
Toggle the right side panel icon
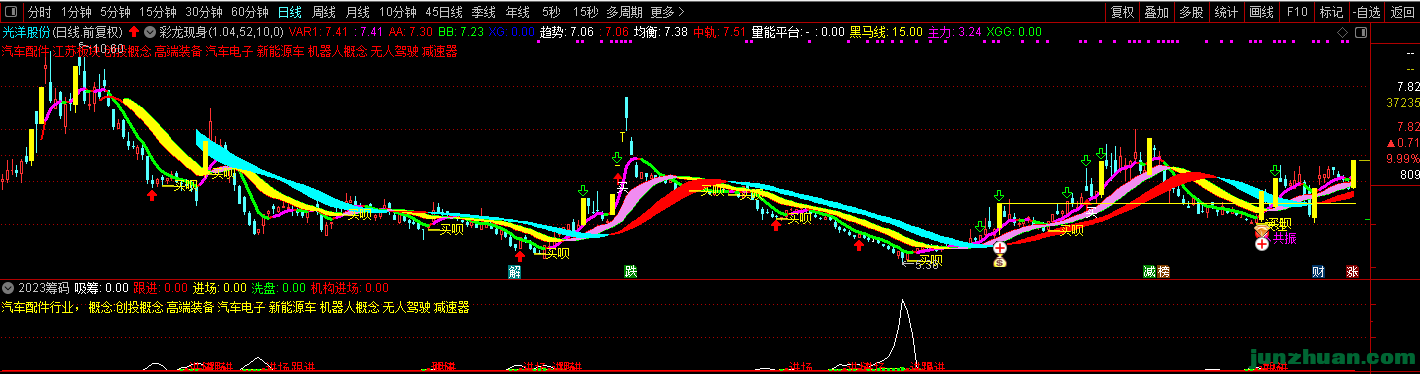(x=1361, y=31)
